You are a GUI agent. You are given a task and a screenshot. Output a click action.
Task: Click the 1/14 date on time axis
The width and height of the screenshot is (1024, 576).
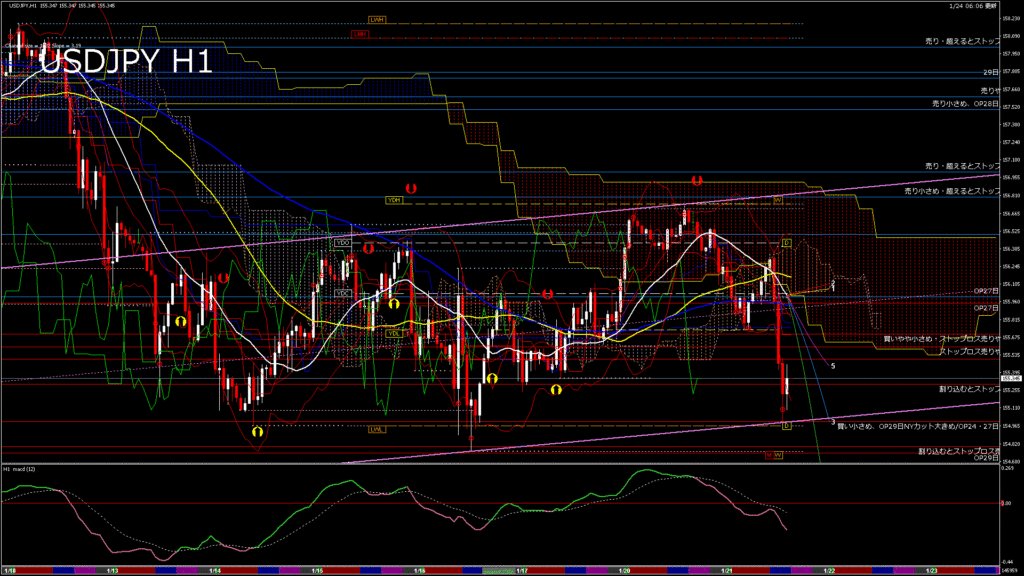point(215,571)
